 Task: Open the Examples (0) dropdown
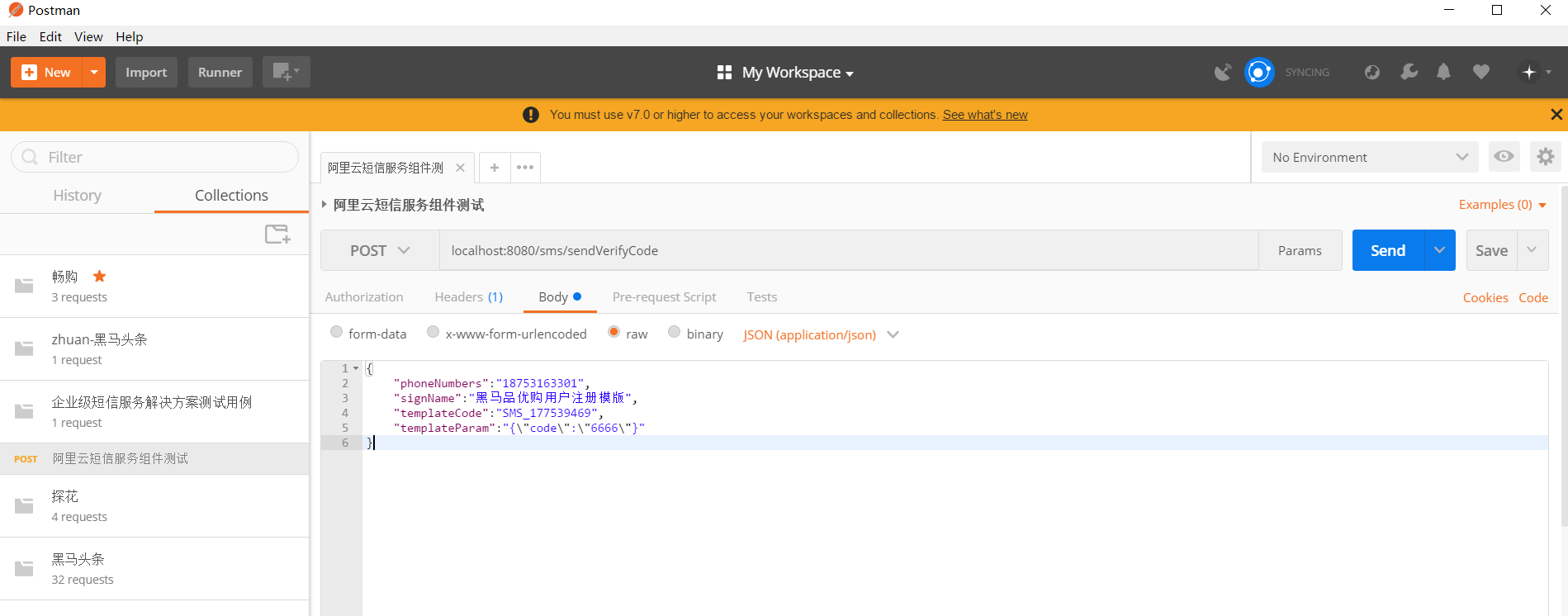pos(1502,205)
